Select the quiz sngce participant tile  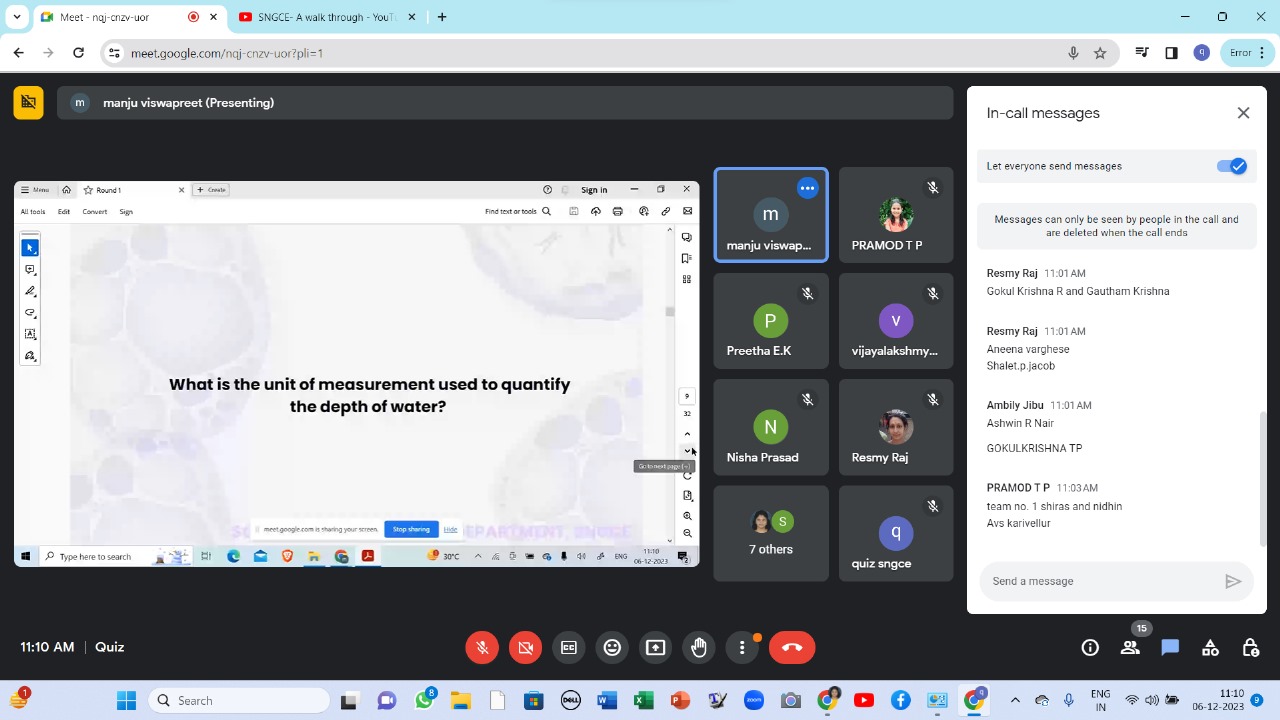click(x=896, y=533)
